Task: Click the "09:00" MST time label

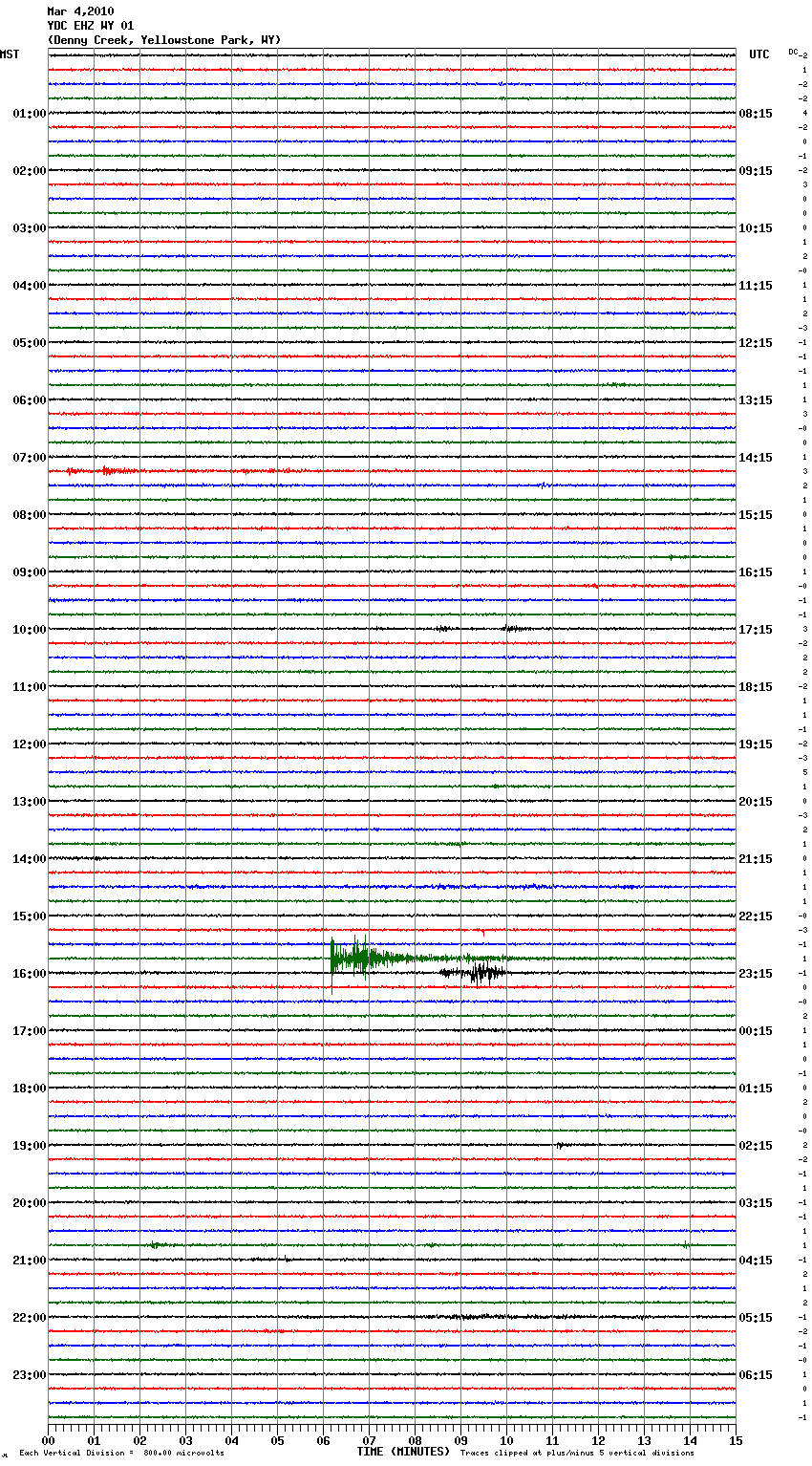Action: click(x=30, y=572)
